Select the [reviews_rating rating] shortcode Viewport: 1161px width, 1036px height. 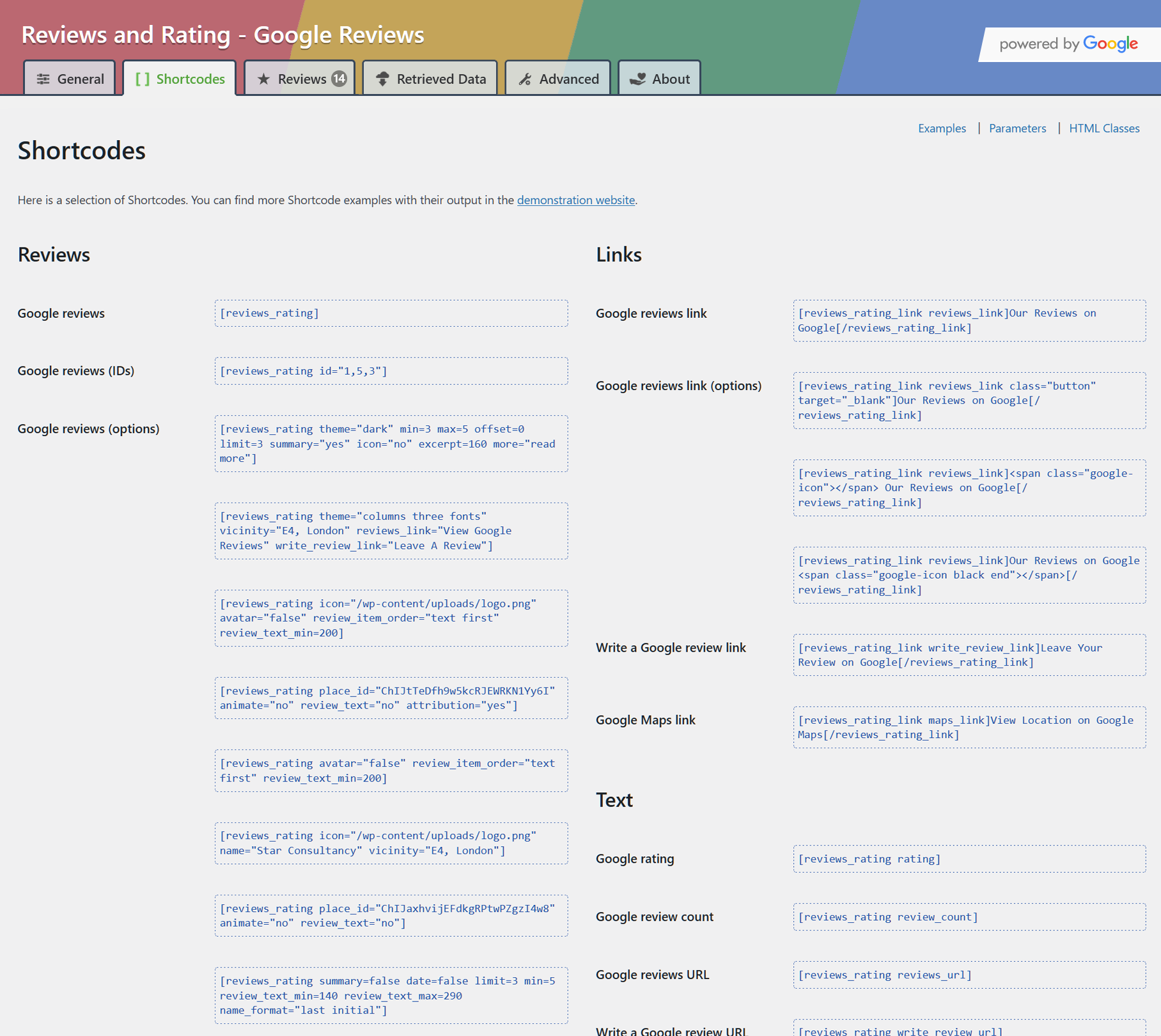click(969, 859)
